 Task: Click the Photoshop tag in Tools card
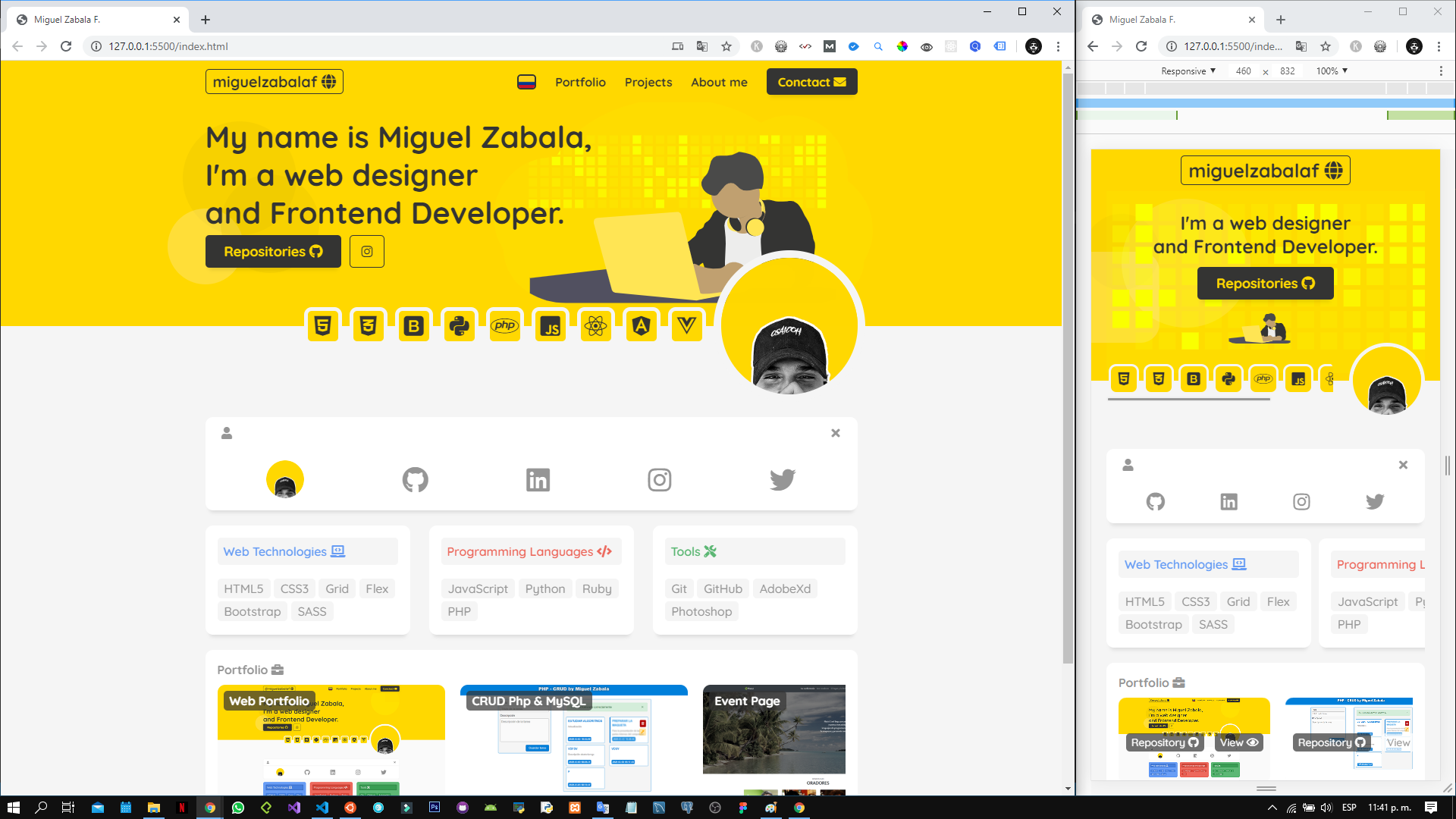point(701,612)
